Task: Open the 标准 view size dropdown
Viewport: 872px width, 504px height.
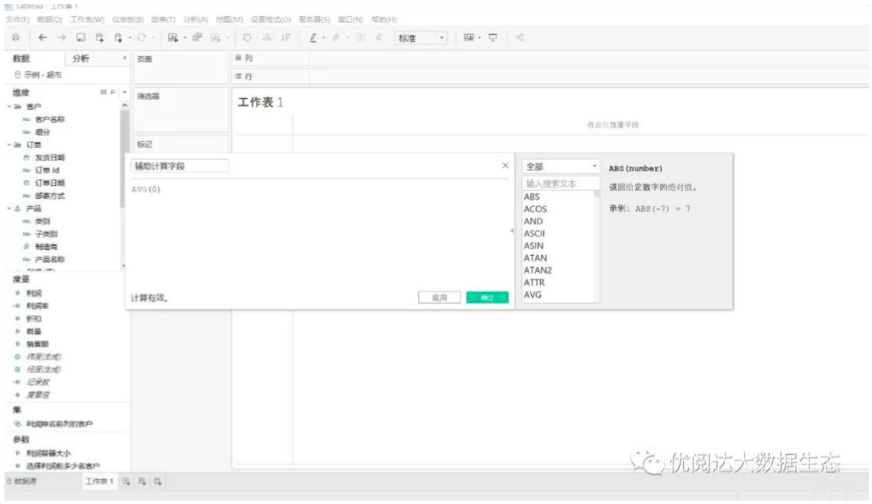Action: point(421,38)
